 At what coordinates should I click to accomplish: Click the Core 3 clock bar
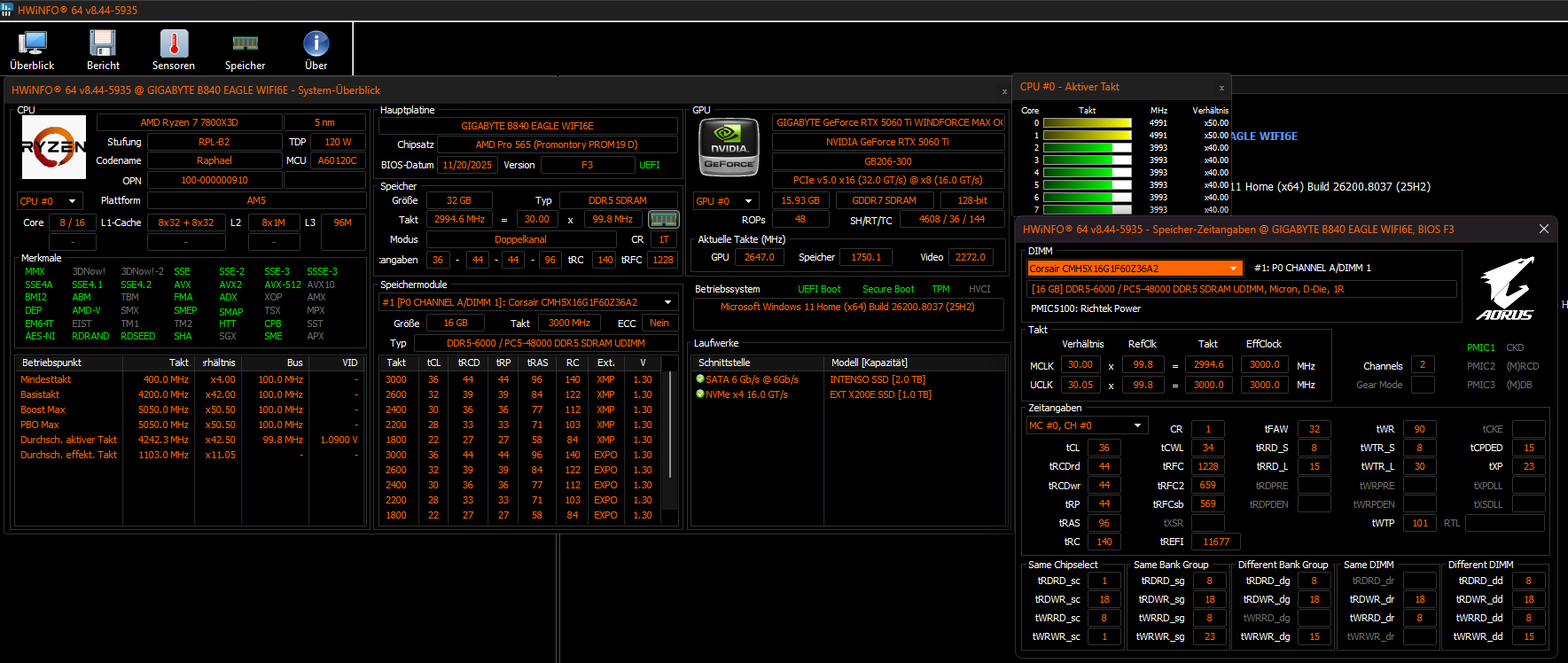[1088, 160]
